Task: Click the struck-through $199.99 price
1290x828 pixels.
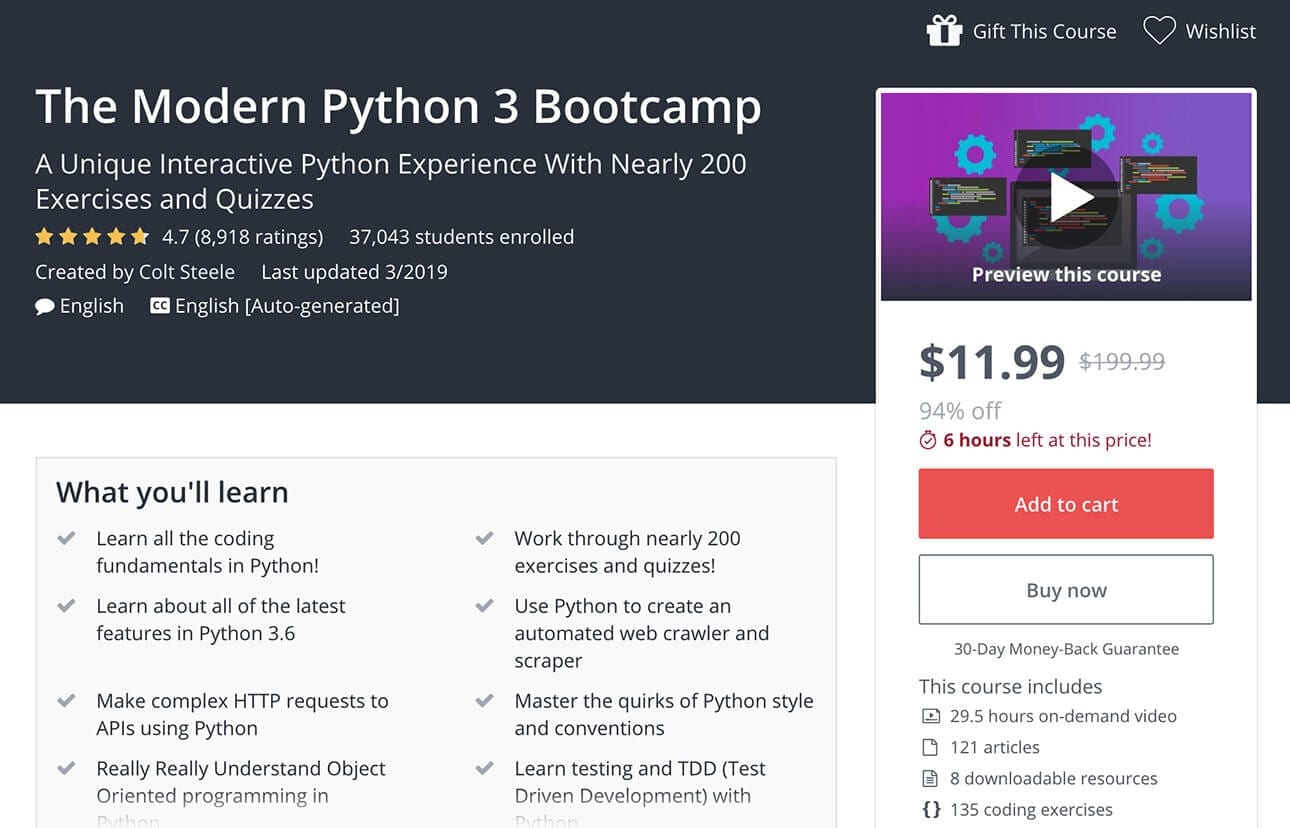Action: [x=1122, y=362]
